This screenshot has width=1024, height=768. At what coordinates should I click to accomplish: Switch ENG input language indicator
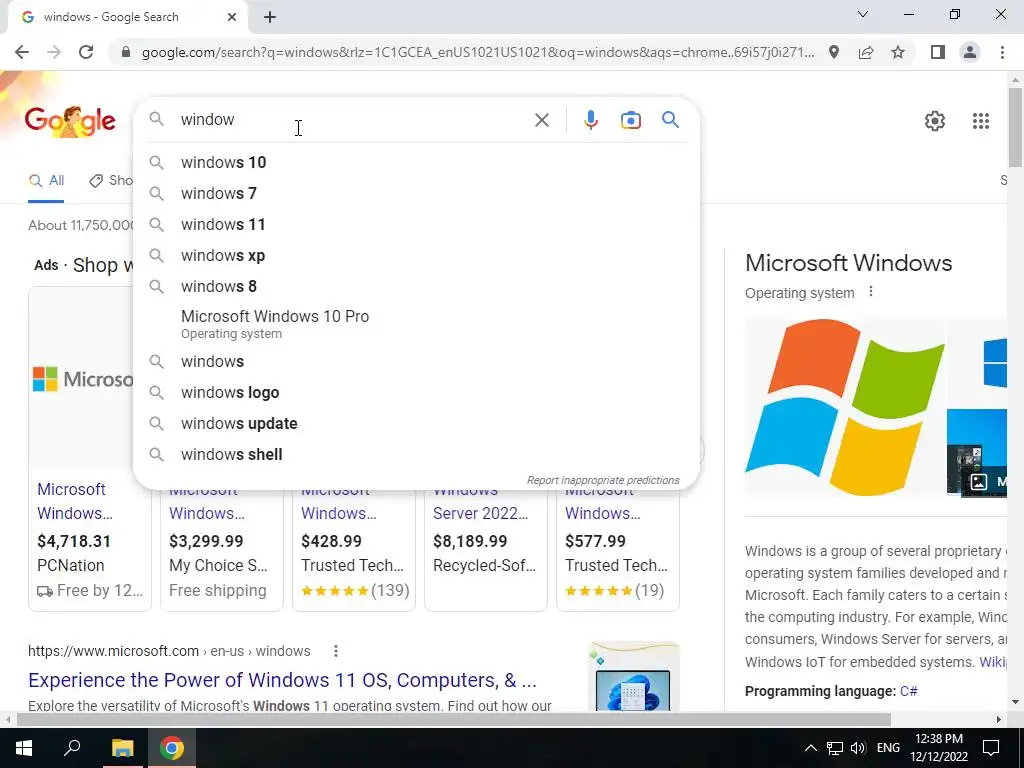click(888, 748)
